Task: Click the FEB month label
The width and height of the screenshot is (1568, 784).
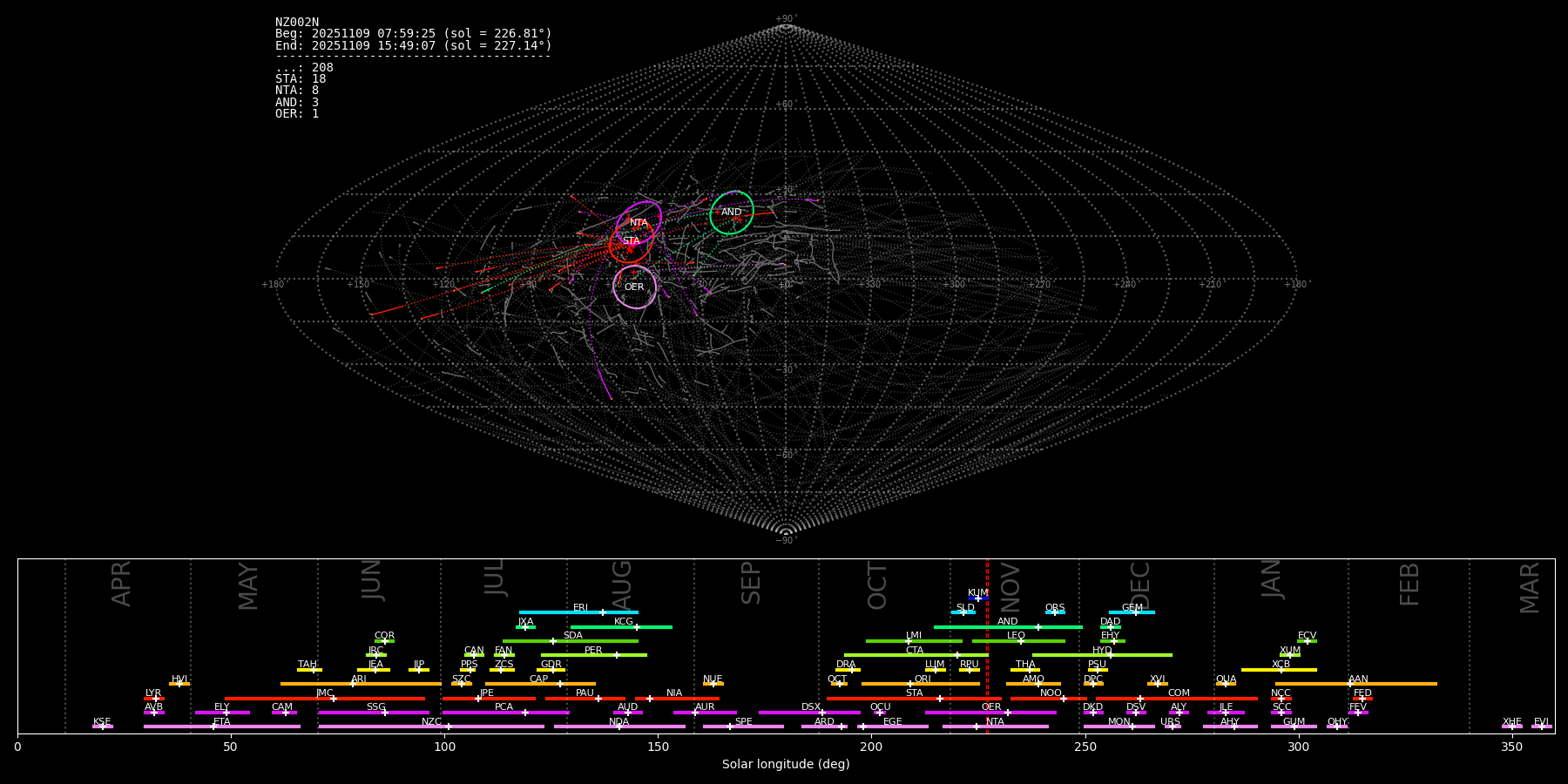Action: [x=1409, y=584]
